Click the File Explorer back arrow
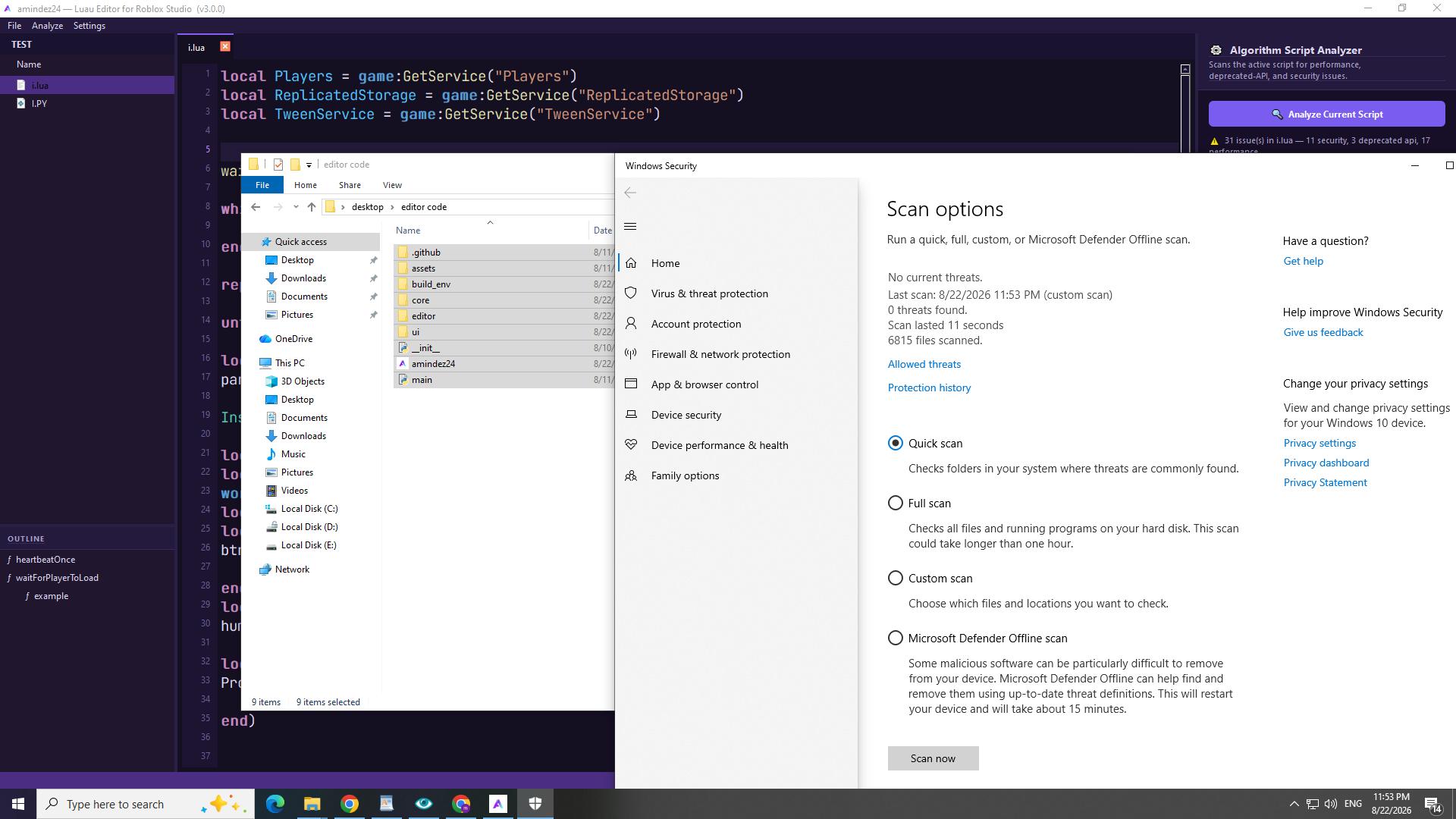The height and width of the screenshot is (819, 1456). point(256,207)
